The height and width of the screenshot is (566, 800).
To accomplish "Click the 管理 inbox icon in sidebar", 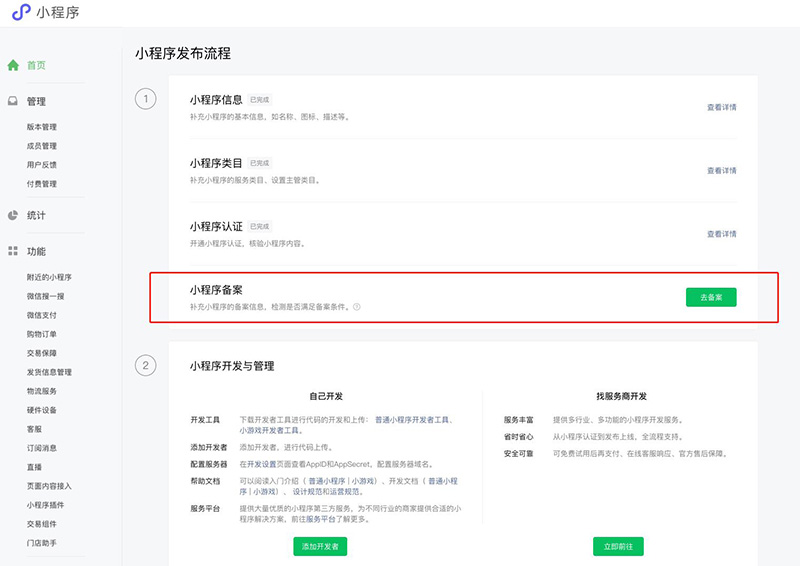I will pos(13,101).
